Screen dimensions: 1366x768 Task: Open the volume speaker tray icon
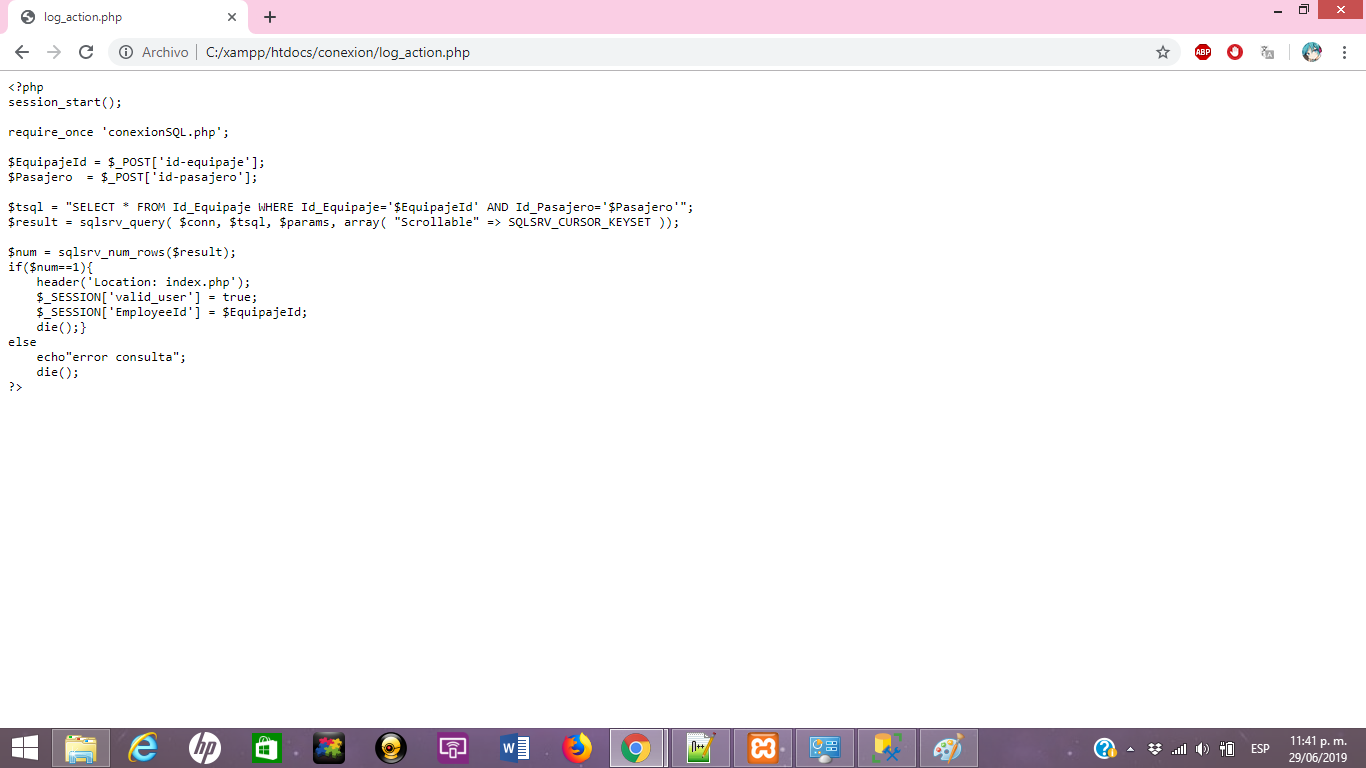(1202, 749)
